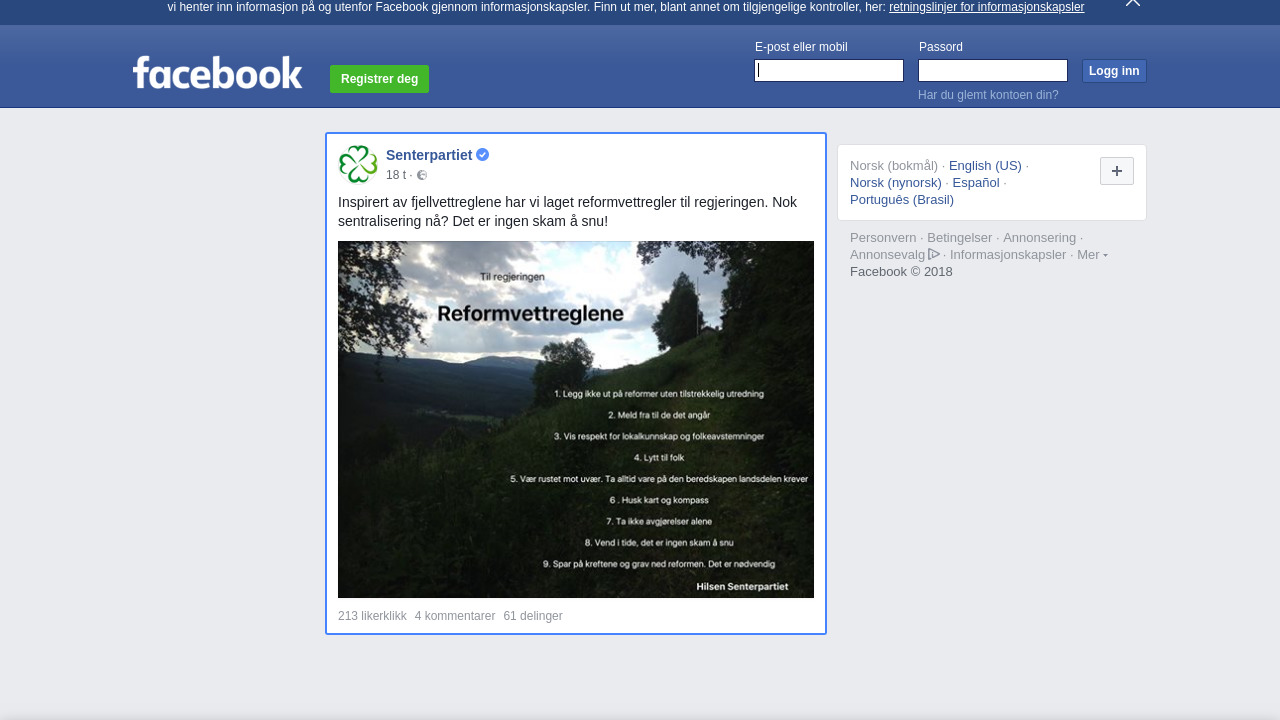Click the Facebook logo
Screen dimensions: 1280x720
[217, 72]
